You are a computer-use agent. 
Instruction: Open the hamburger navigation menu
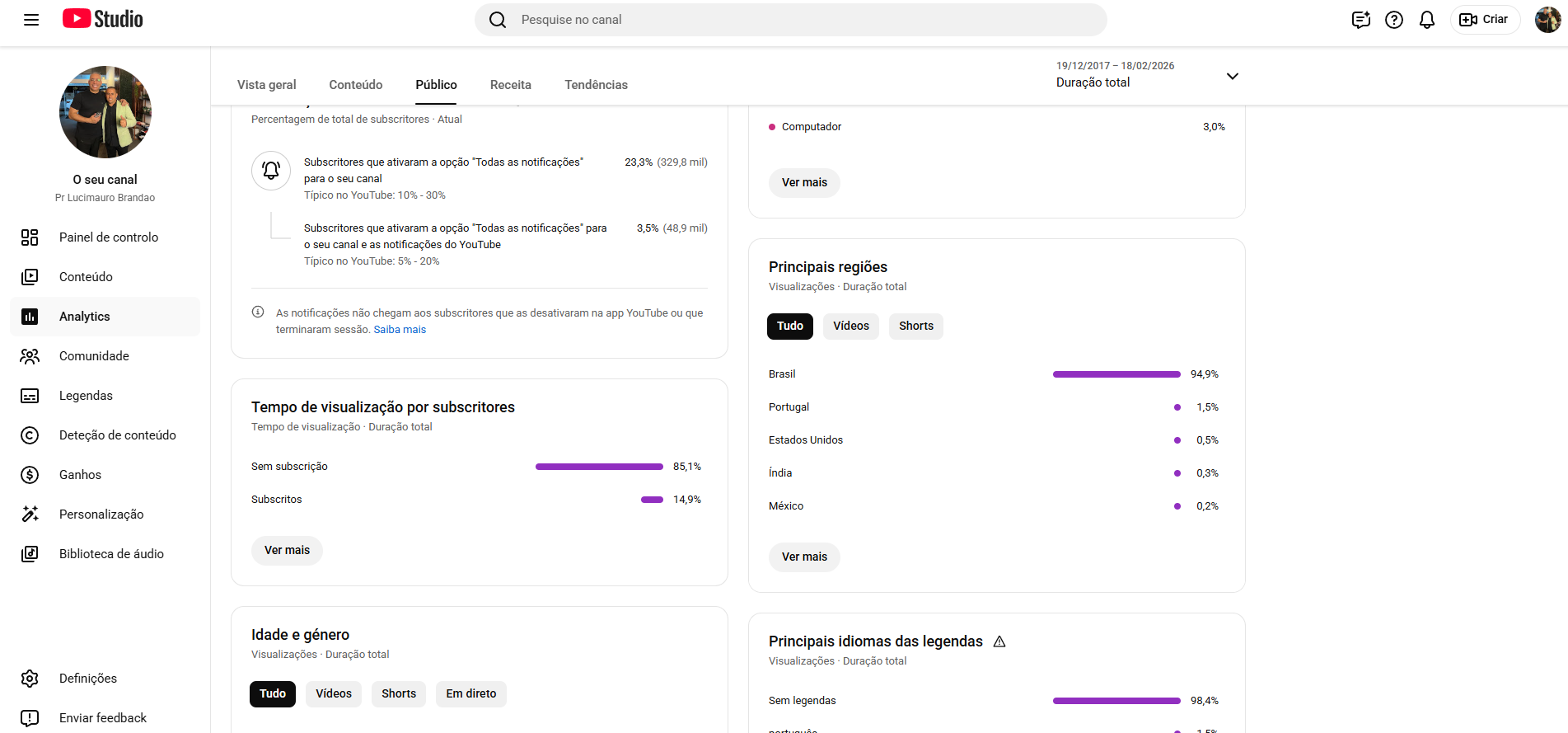(31, 20)
